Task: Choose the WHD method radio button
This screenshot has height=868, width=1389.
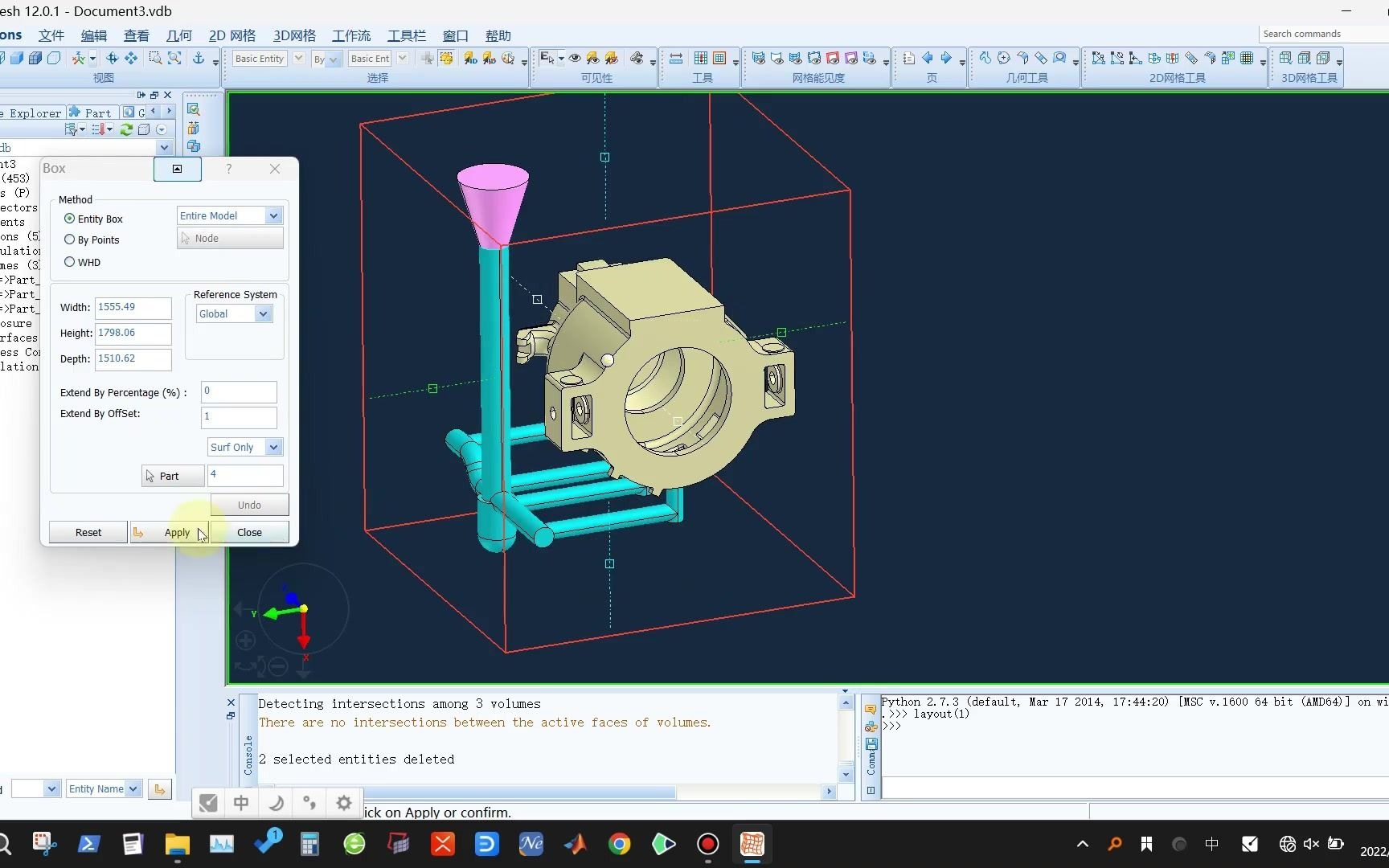Action: 70,262
